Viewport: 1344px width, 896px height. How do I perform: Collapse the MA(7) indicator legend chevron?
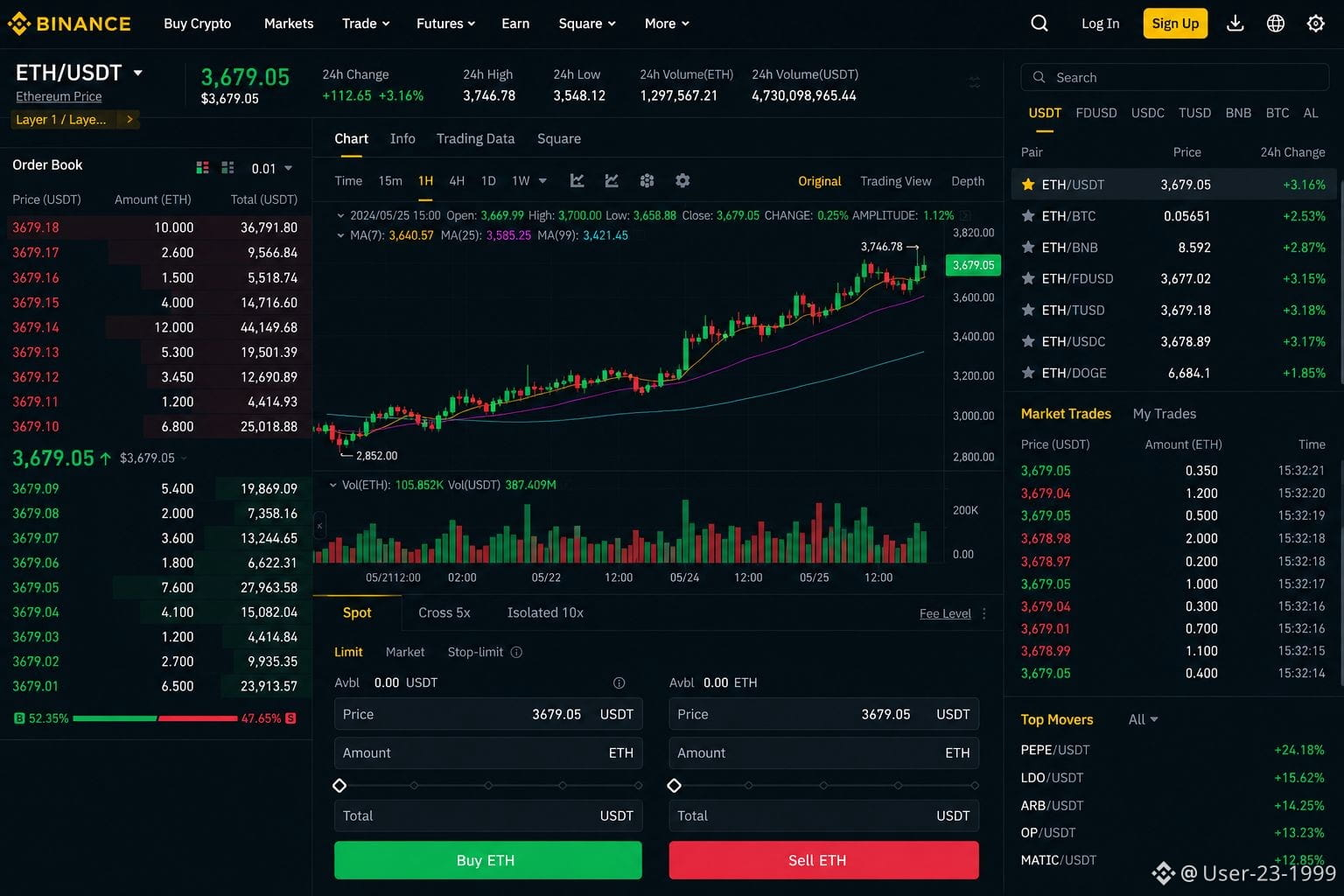(340, 235)
